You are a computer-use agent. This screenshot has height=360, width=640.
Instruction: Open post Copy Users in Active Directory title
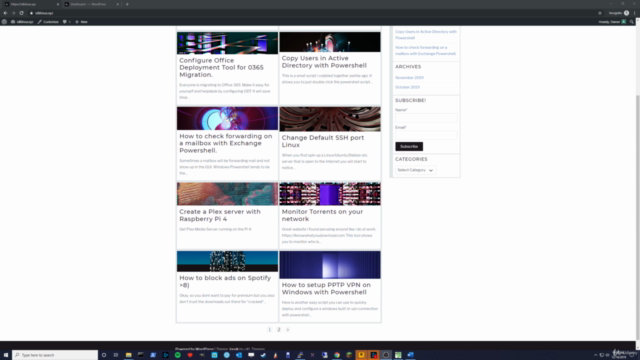(x=324, y=62)
